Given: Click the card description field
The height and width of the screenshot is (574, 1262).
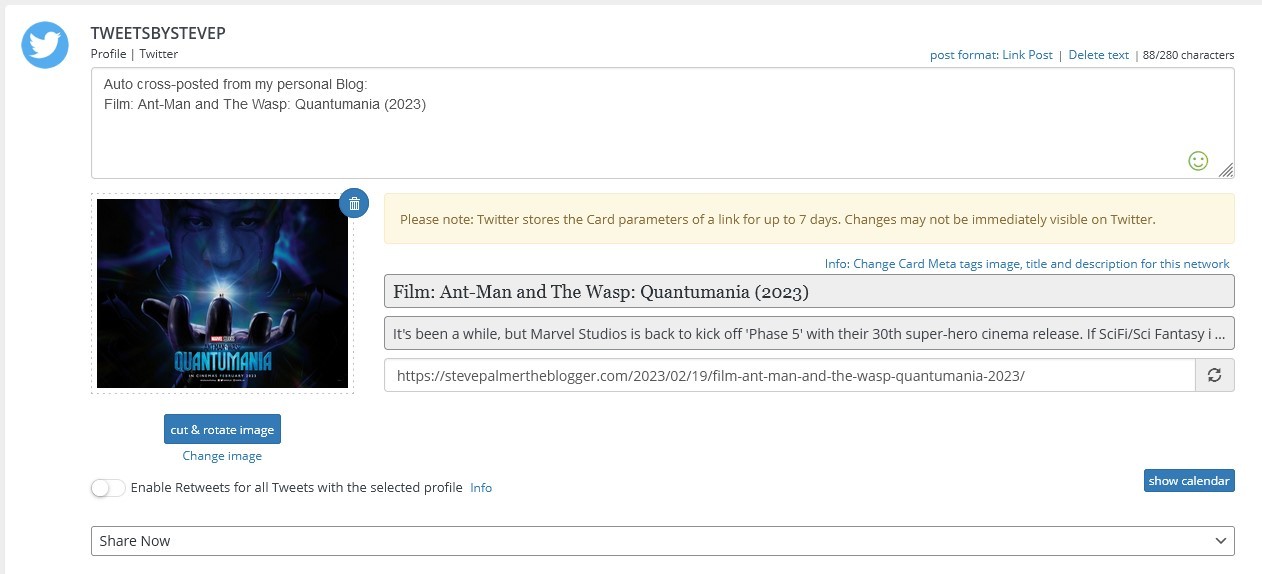Looking at the screenshot, I should click(809, 334).
